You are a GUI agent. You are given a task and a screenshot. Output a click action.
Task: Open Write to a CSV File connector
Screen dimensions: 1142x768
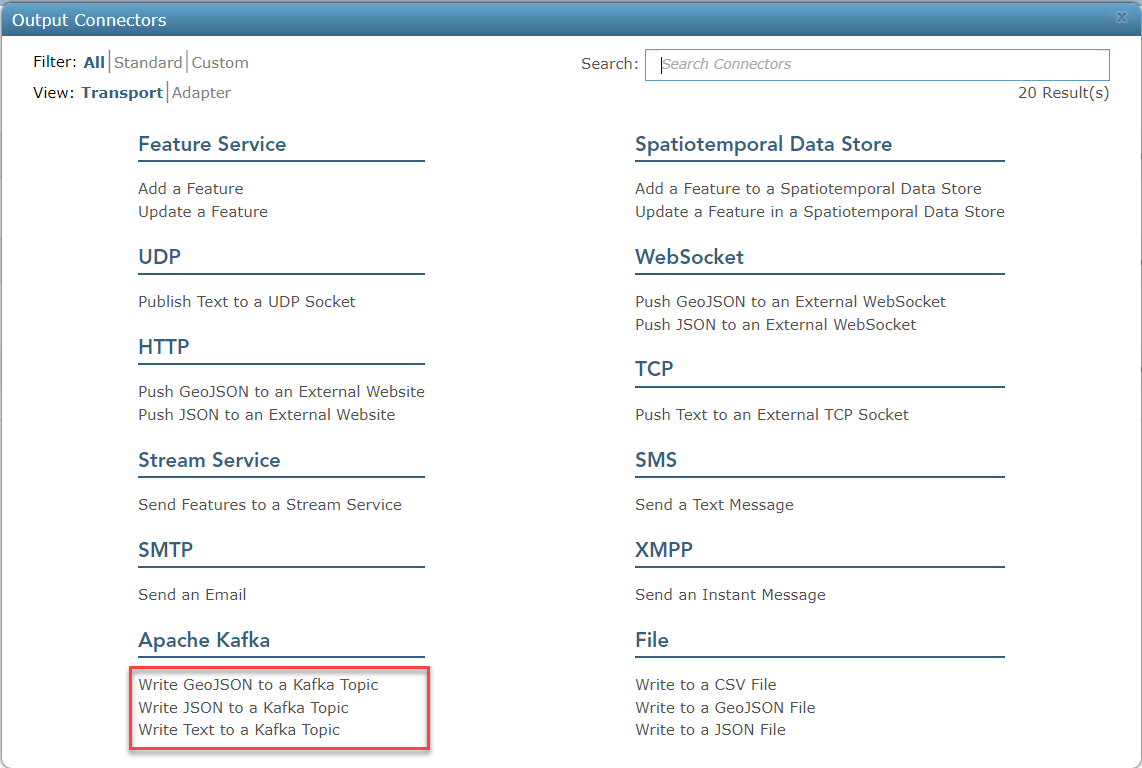(x=706, y=684)
